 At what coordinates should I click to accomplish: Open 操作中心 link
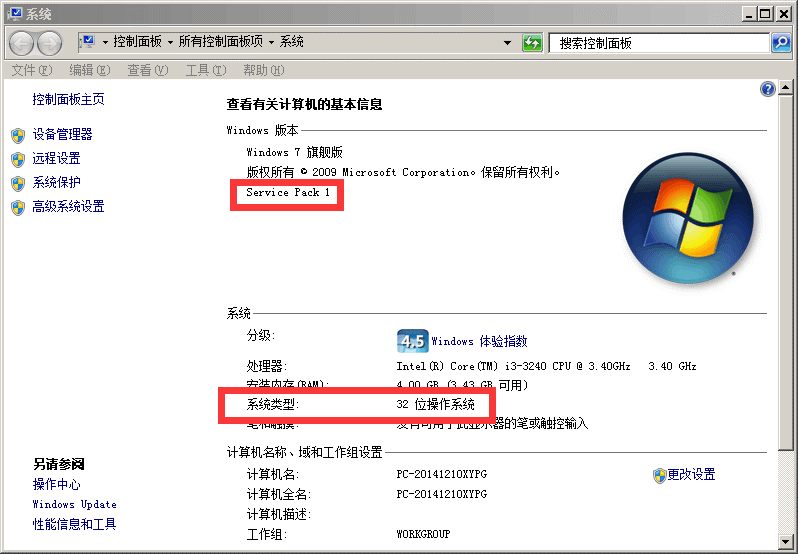tap(56, 484)
